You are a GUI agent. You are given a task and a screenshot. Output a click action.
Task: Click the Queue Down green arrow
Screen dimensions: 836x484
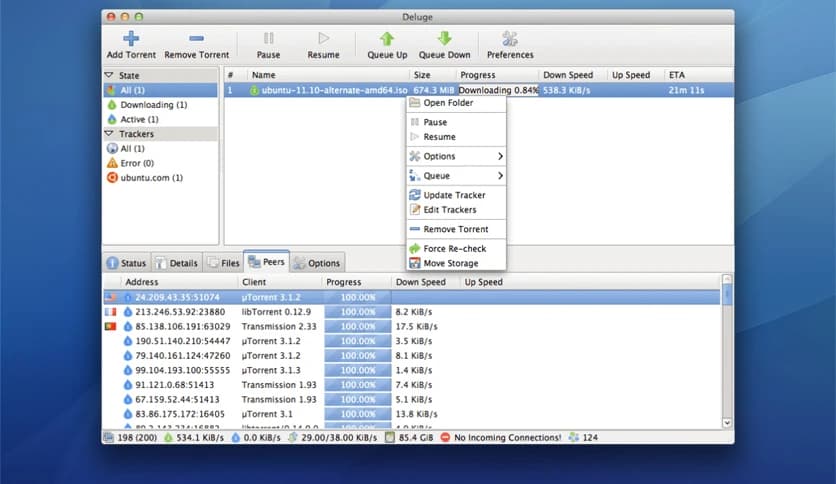(x=444, y=38)
